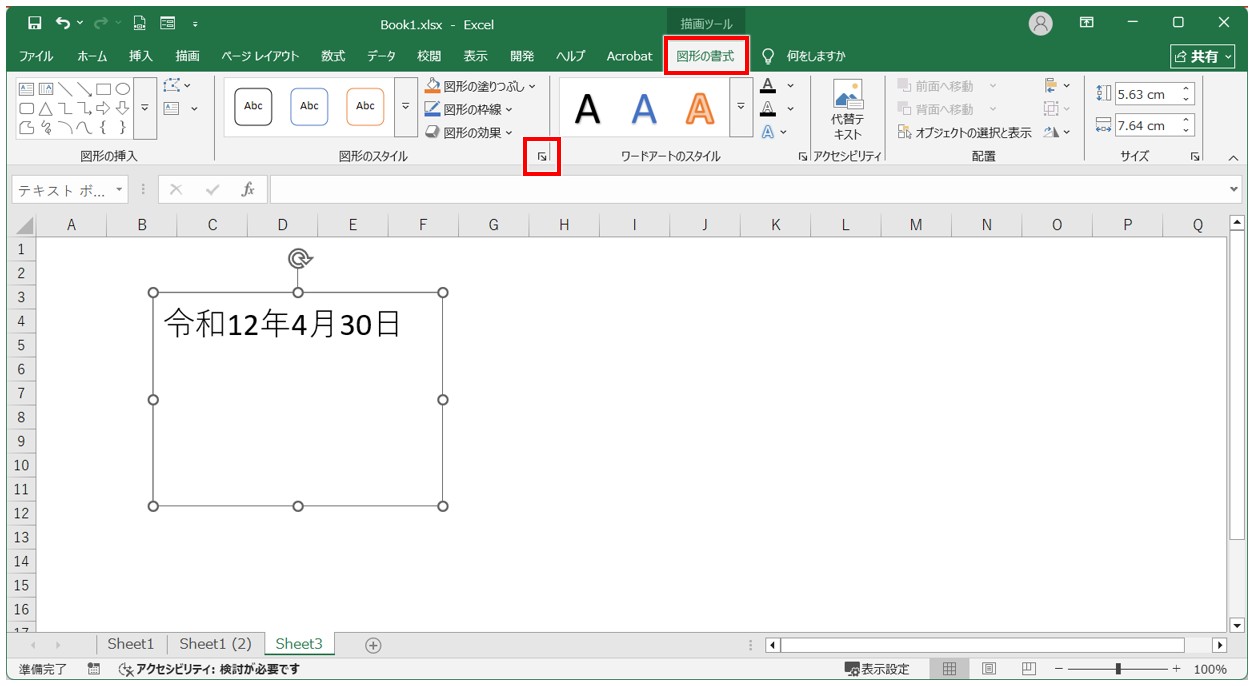Apply the orange outline Abc shape style

click(365, 106)
